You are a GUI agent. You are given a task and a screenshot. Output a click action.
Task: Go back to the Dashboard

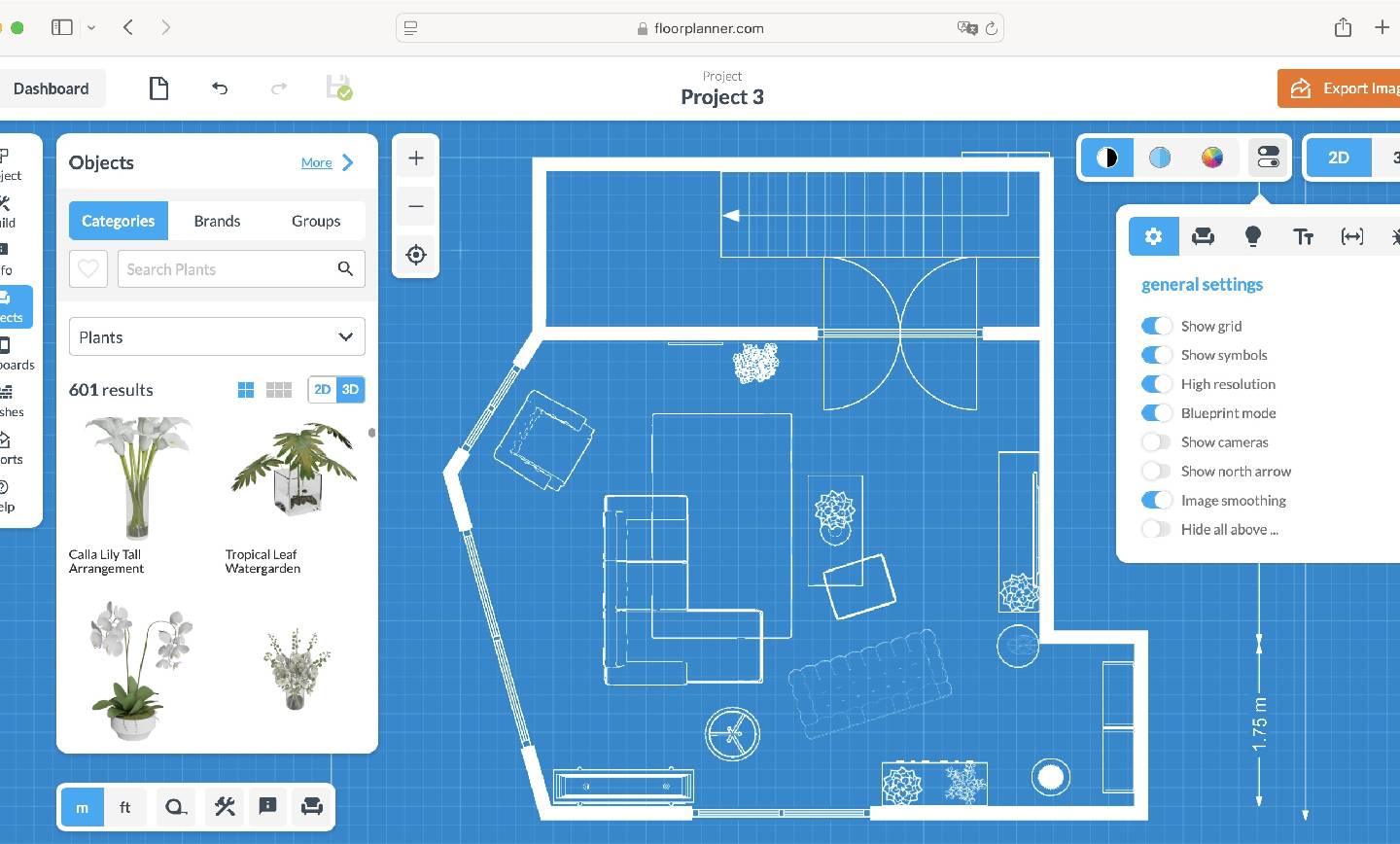[x=51, y=88]
